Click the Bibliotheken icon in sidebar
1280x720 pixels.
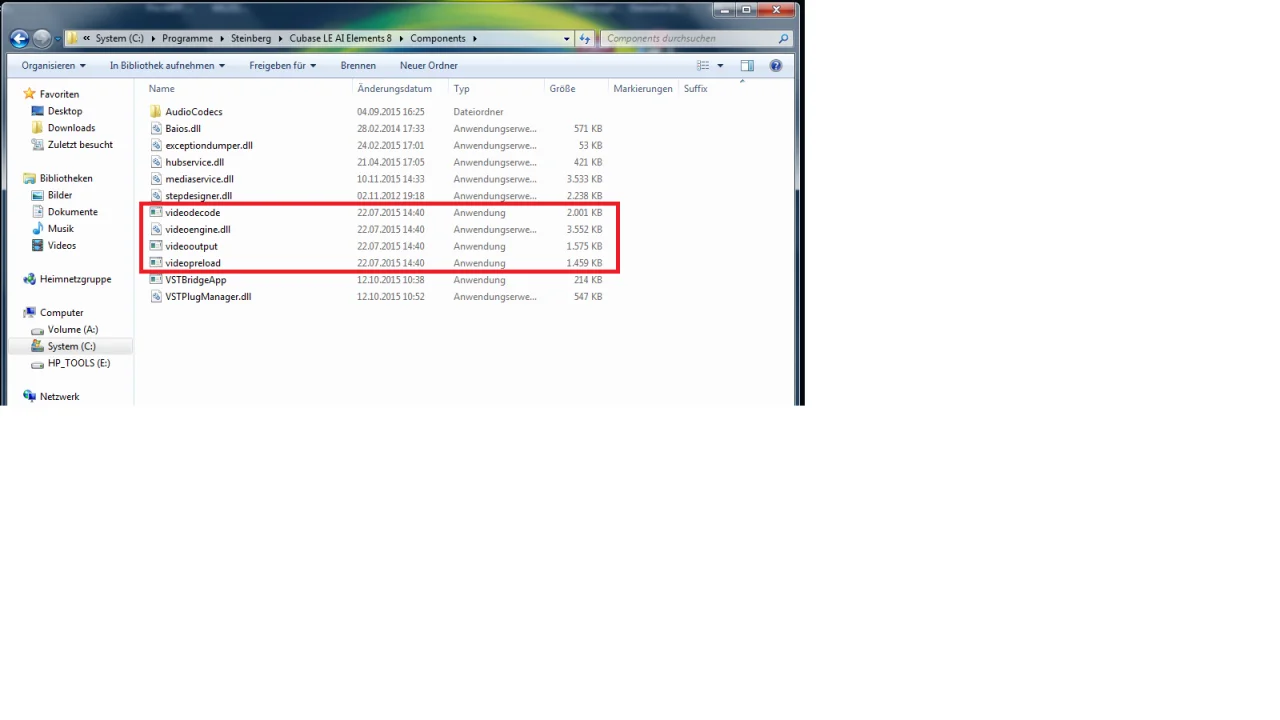29,178
